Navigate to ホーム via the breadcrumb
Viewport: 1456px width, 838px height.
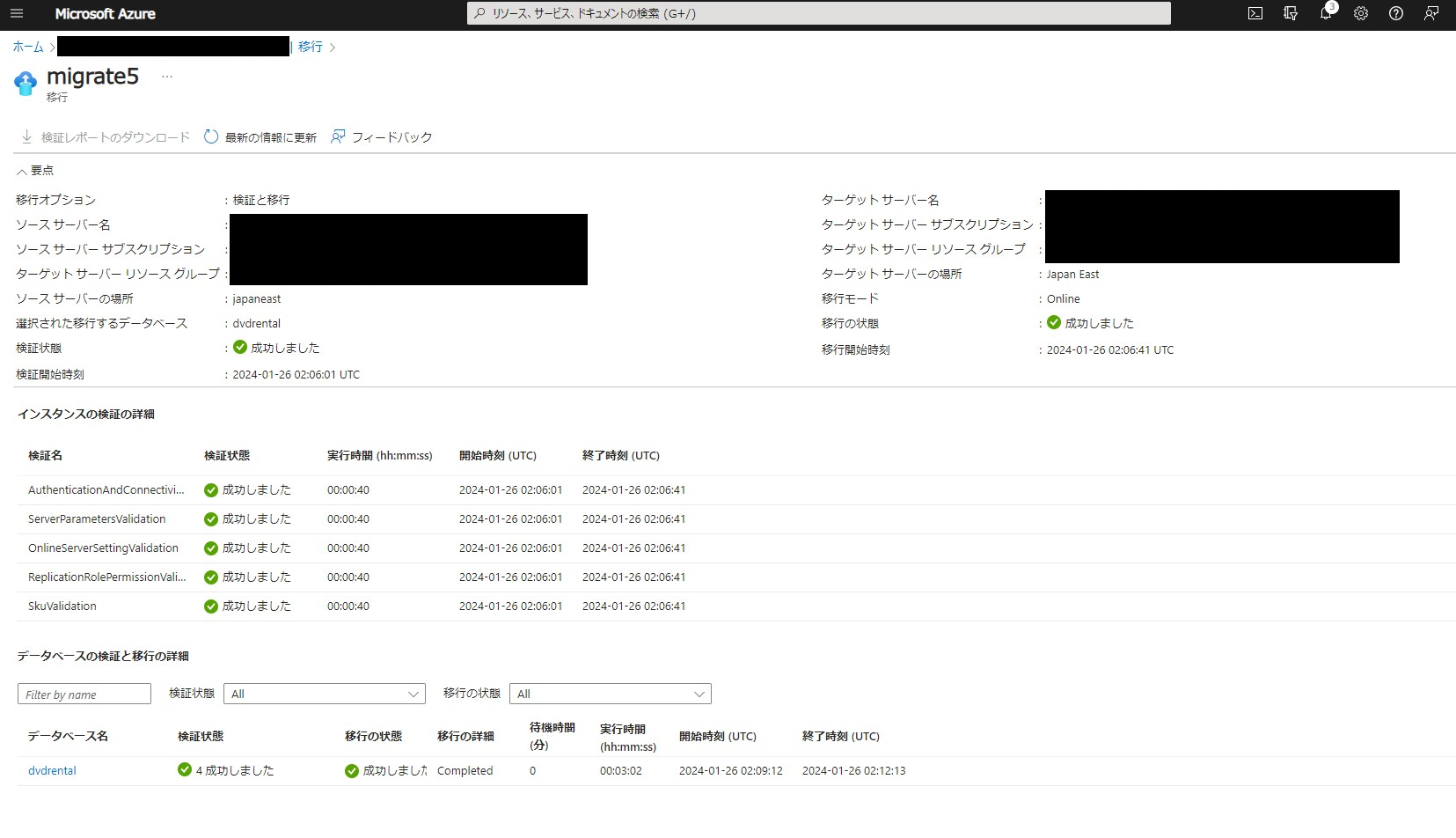[x=26, y=47]
